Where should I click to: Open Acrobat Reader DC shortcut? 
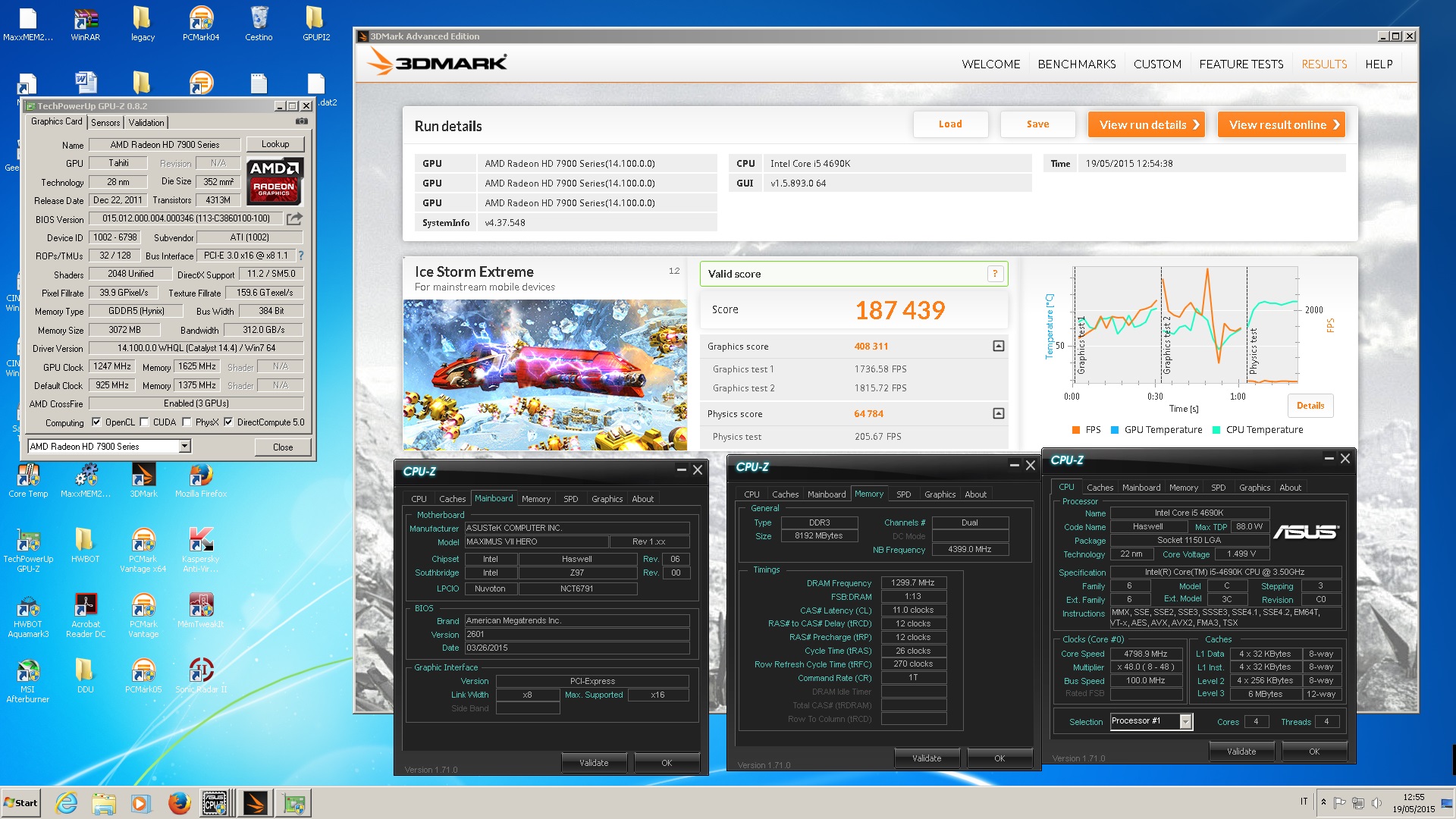[86, 616]
